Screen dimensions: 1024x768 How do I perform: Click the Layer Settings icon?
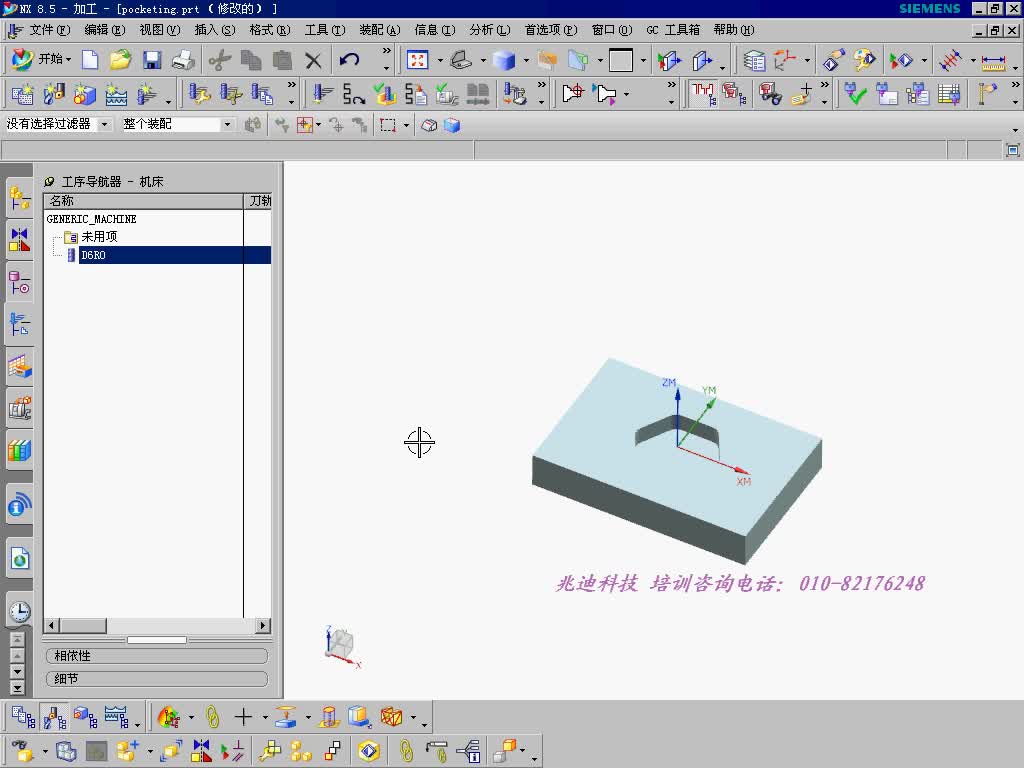[x=754, y=61]
